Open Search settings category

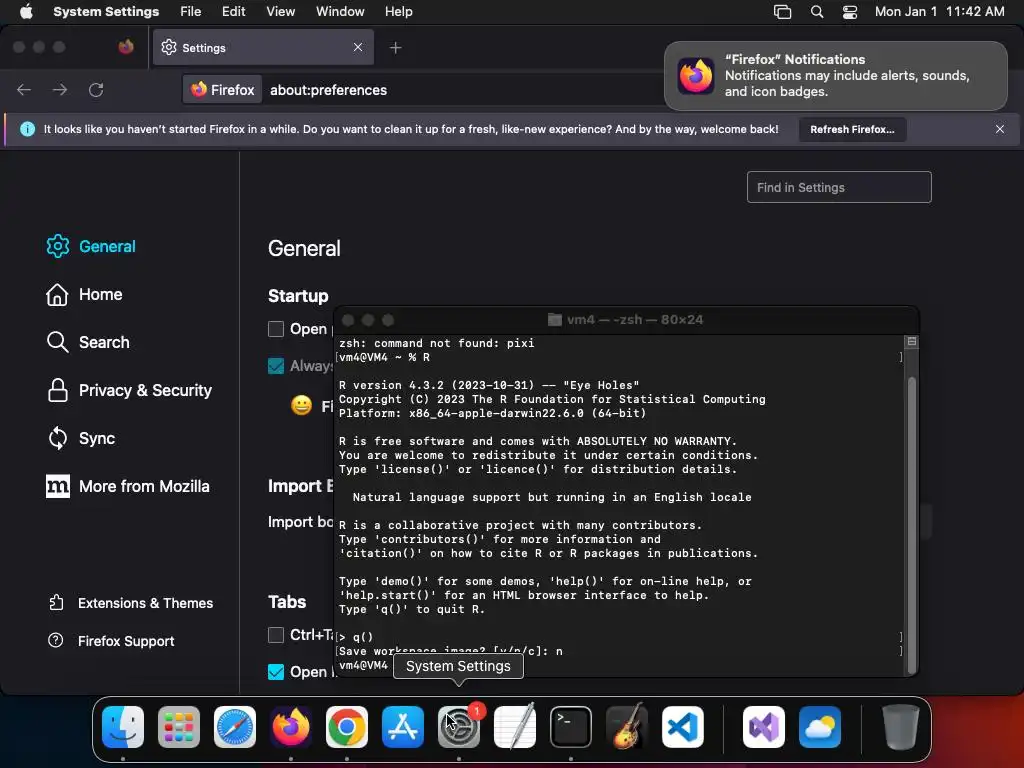(88, 342)
